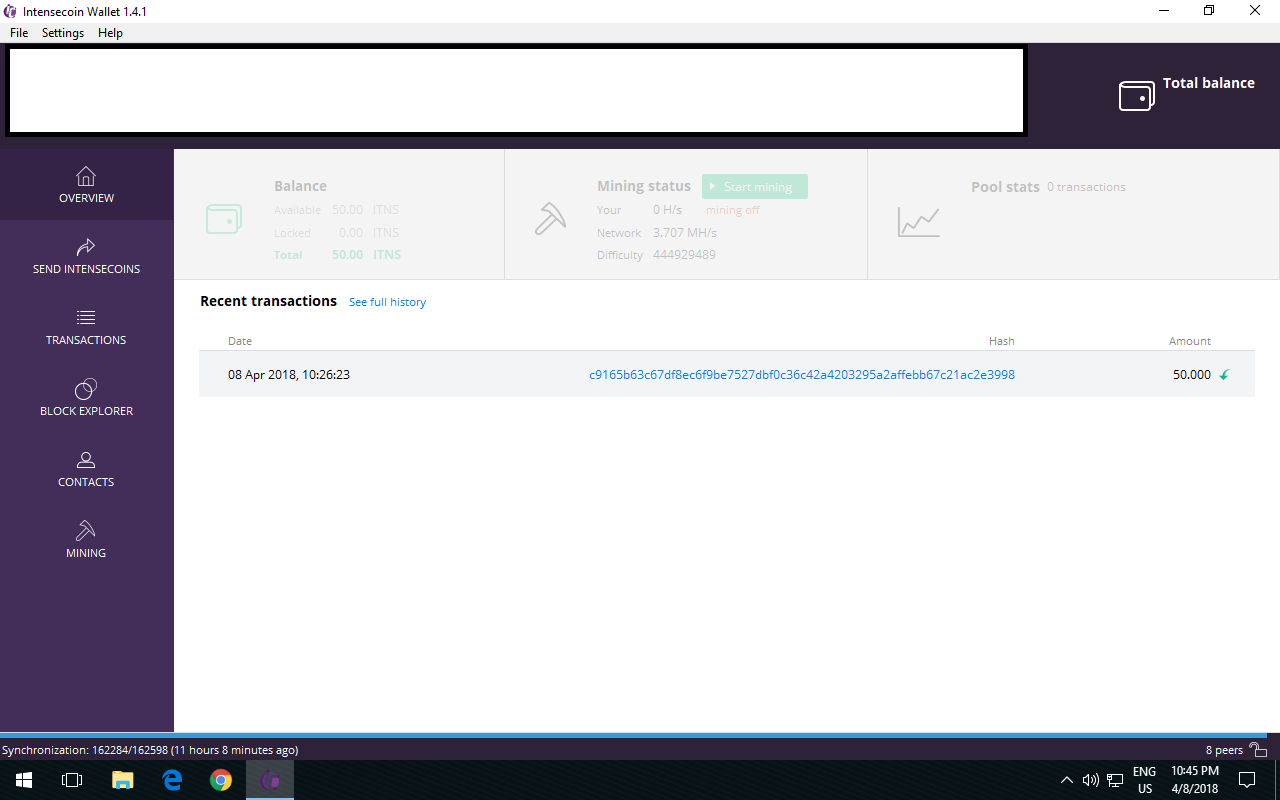Image resolution: width=1280 pixels, height=800 pixels.
Task: Open Microsoft Edge from taskbar
Action: pos(172,780)
